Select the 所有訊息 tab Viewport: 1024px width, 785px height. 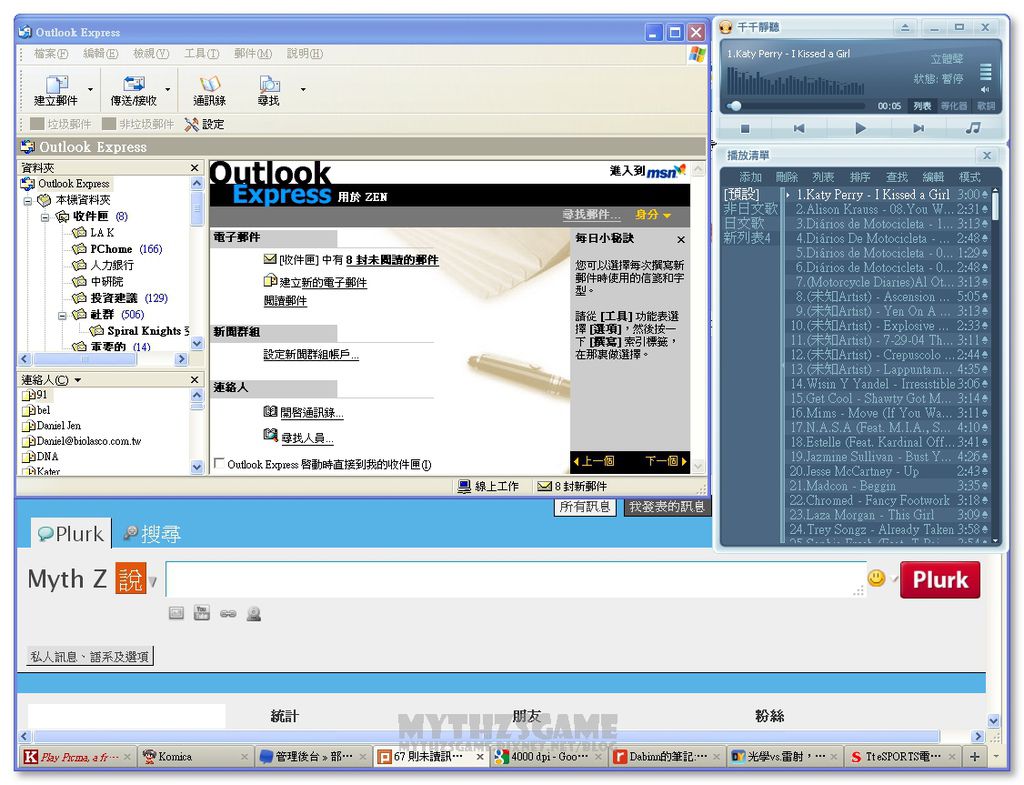pos(585,507)
